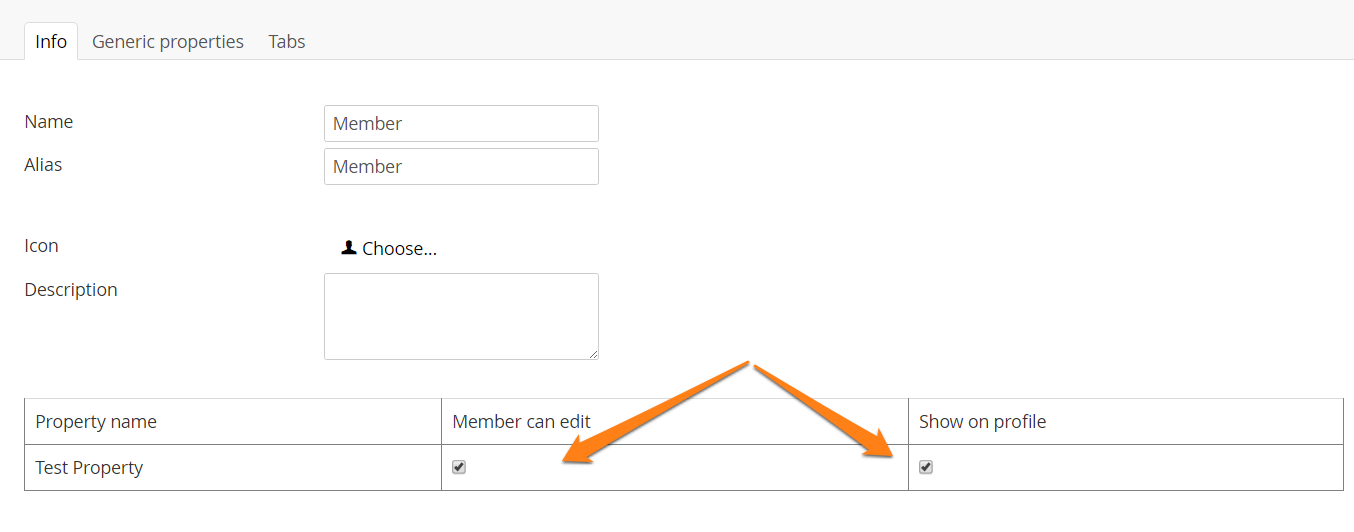Select the Test Property row name

(89, 467)
